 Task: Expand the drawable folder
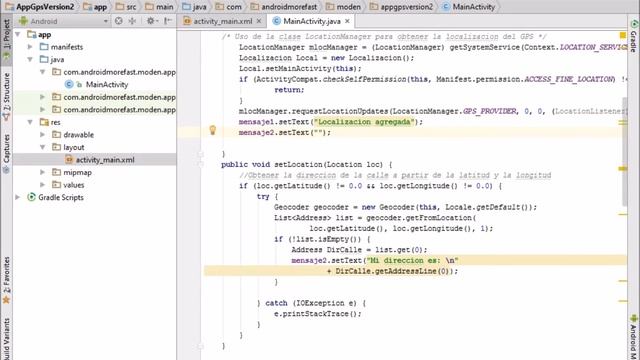(42, 135)
